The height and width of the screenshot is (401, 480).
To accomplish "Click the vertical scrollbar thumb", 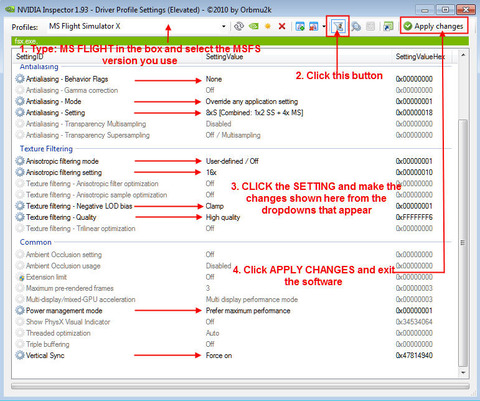I will [463, 242].
